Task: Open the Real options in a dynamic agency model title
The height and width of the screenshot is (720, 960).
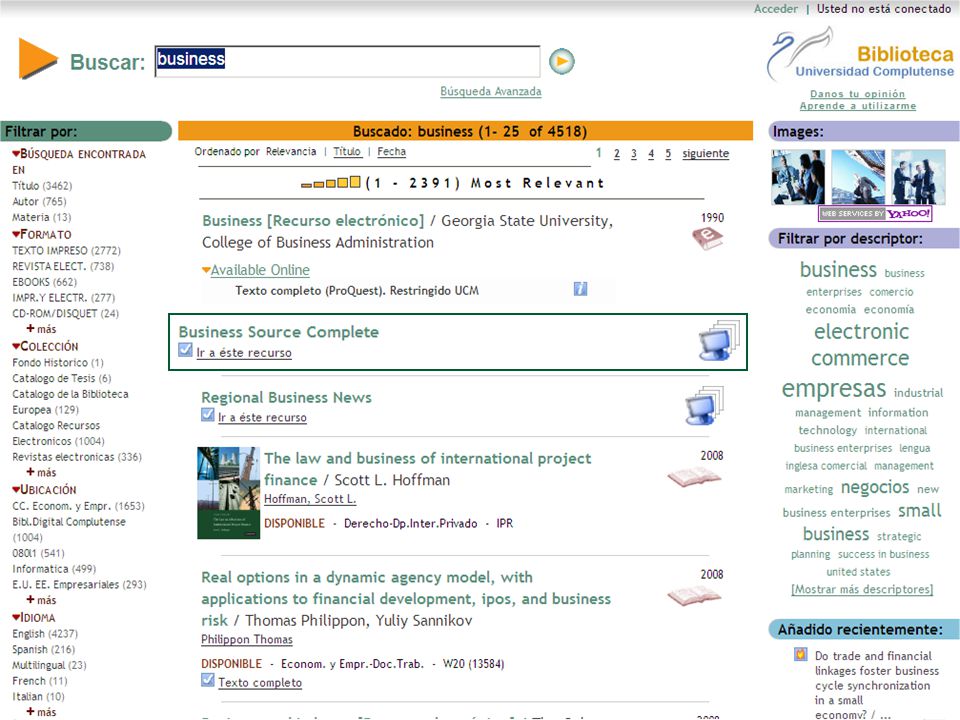Action: [x=406, y=599]
